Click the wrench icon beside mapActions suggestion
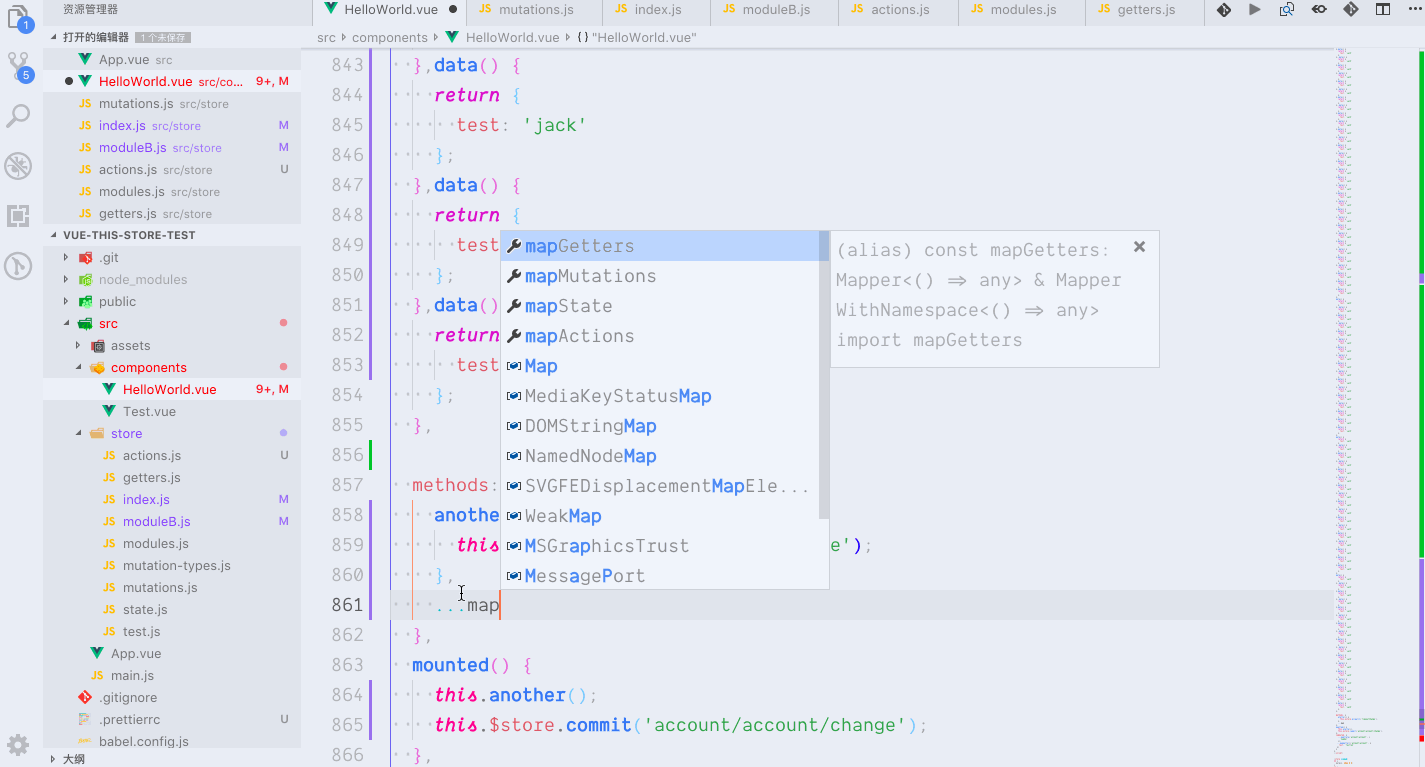 click(x=514, y=336)
